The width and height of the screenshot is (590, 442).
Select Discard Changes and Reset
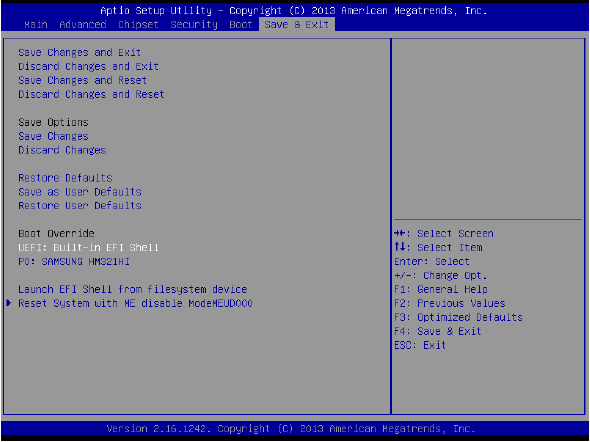click(91, 94)
